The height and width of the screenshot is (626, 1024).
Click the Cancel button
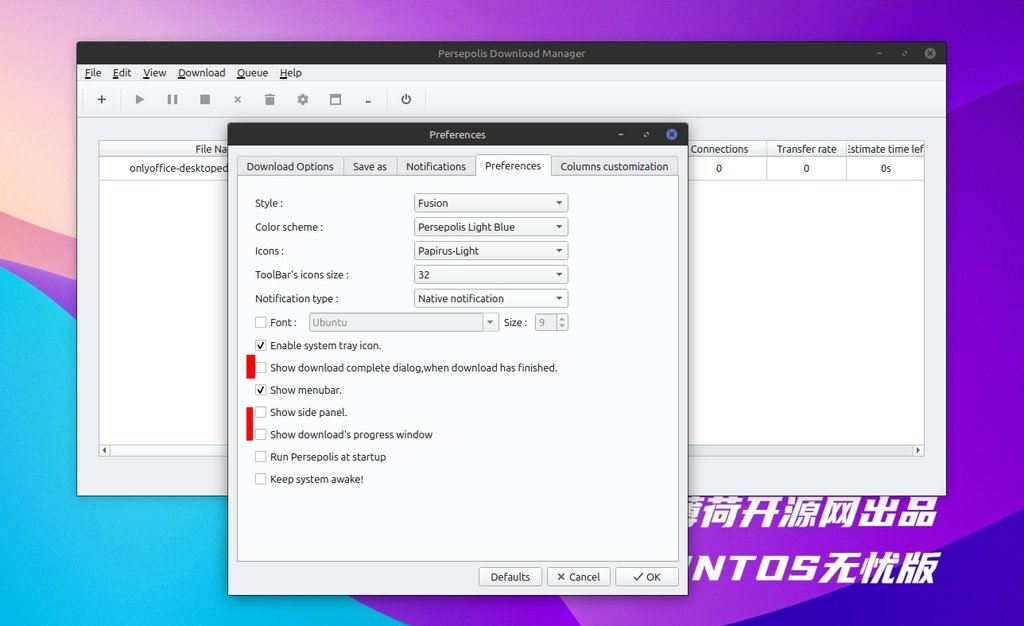[x=579, y=577]
